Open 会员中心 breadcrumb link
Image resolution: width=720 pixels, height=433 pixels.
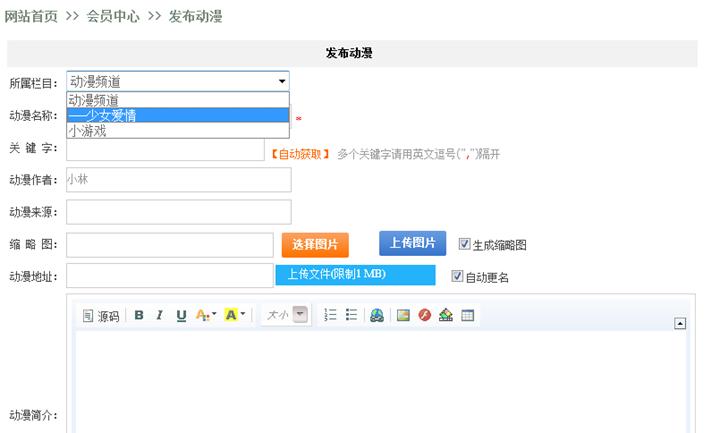point(113,17)
